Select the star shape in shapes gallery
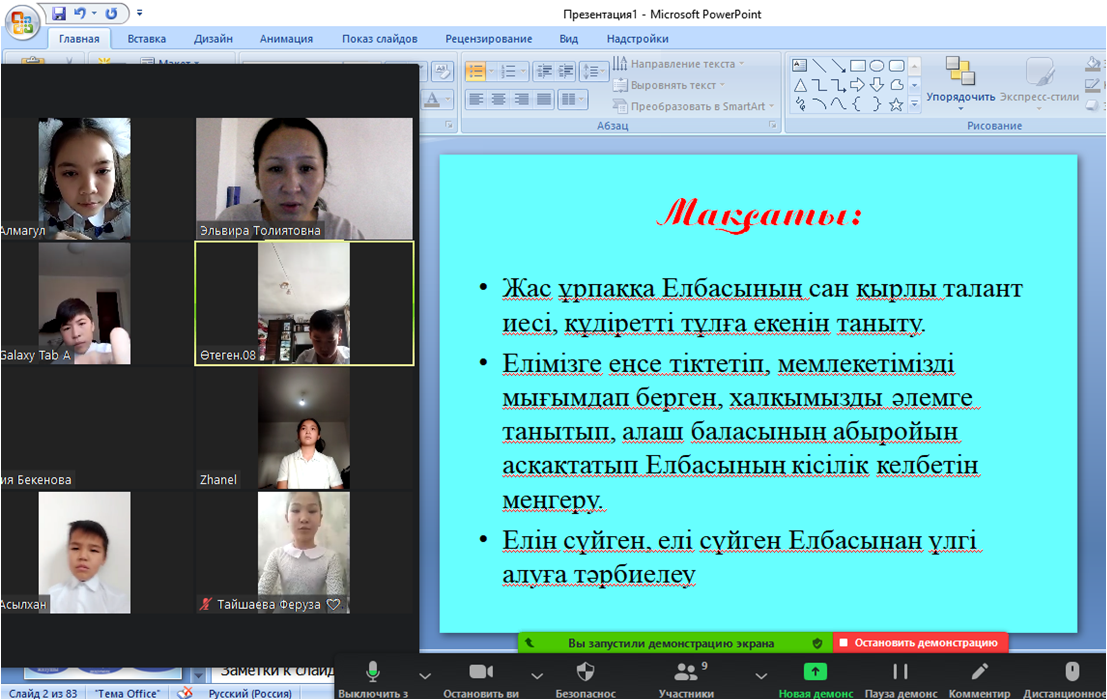This screenshot has width=1107, height=700. (x=896, y=104)
